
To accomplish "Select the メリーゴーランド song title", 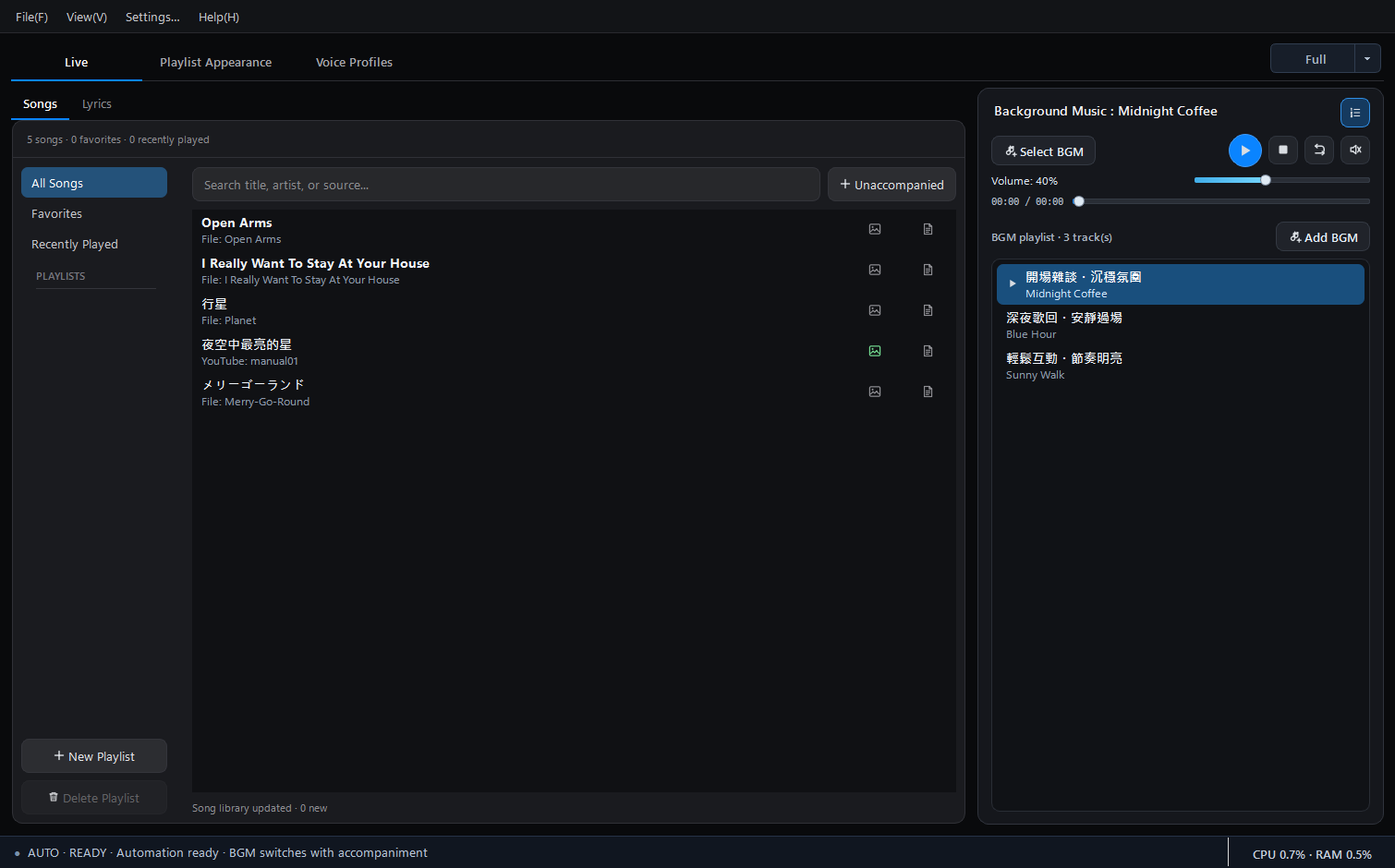I will coord(253,385).
